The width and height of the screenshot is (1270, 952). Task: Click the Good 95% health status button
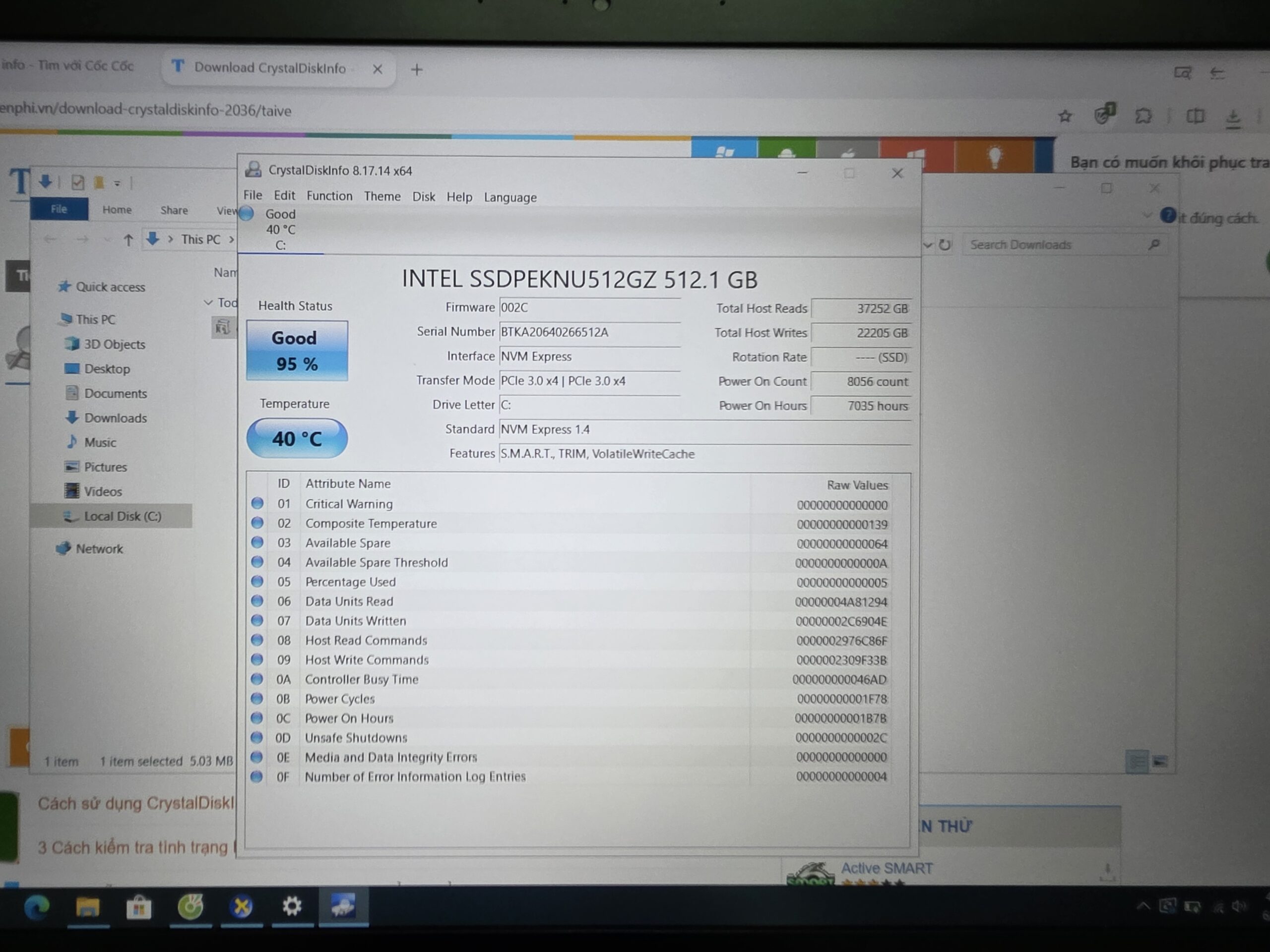(297, 351)
